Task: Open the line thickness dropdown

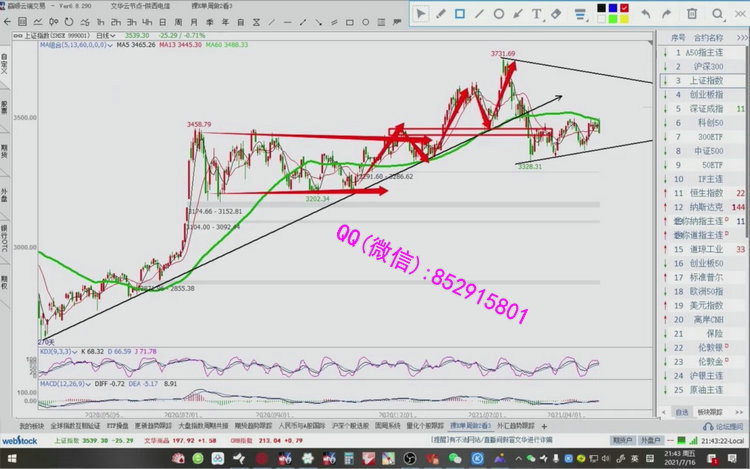Action: point(582,13)
